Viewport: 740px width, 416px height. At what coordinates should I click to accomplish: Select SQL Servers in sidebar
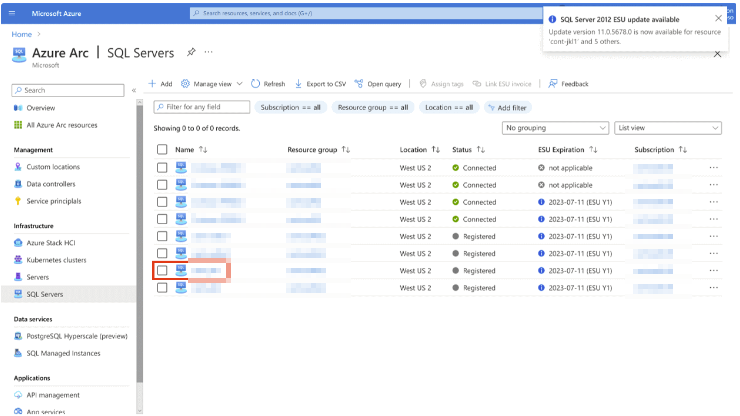[x=44, y=294]
